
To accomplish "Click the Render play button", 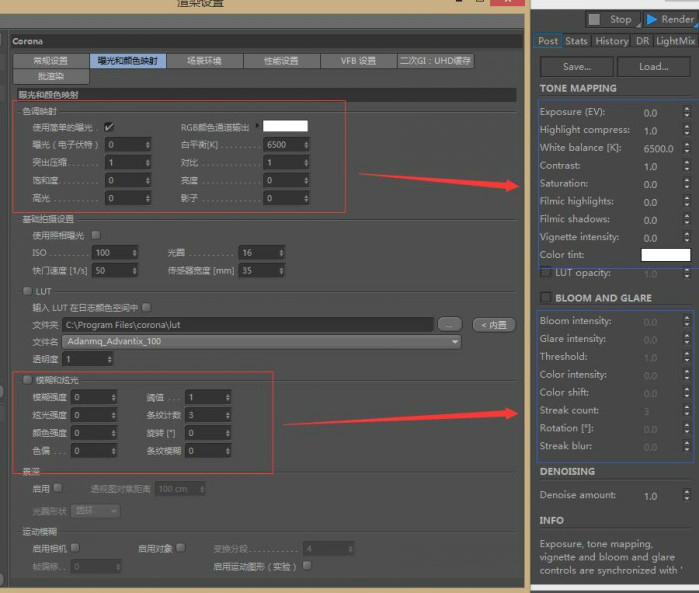I will point(670,19).
